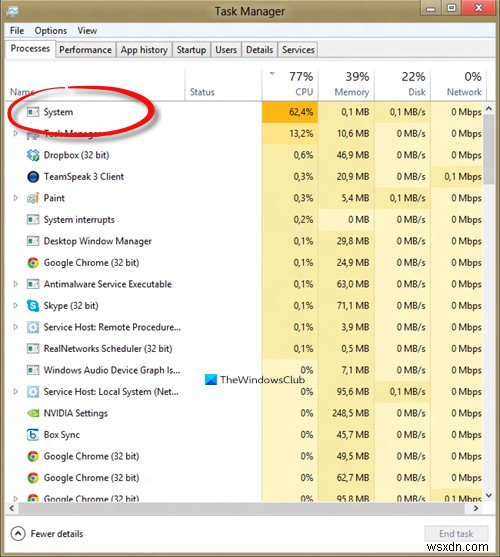This screenshot has width=500, height=557.
Task: Sort by the Disk column header
Action: pyautogui.click(x=402, y=85)
